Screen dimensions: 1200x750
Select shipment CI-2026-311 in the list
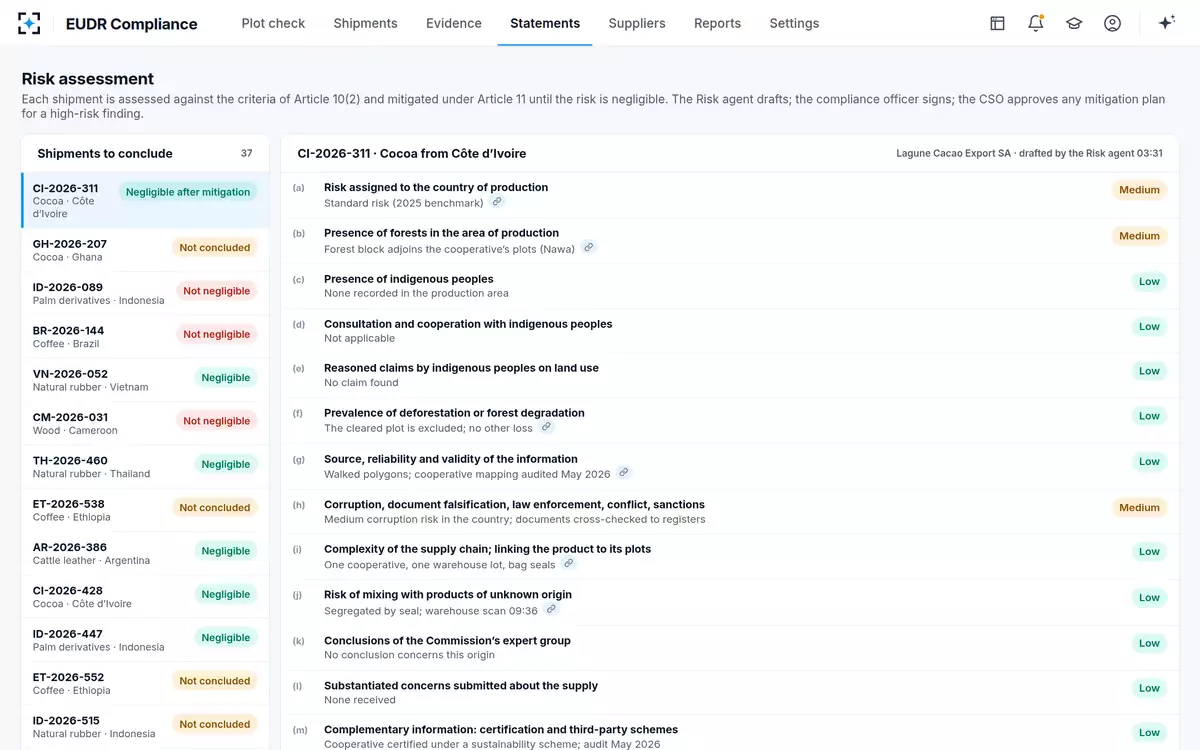click(x=146, y=200)
